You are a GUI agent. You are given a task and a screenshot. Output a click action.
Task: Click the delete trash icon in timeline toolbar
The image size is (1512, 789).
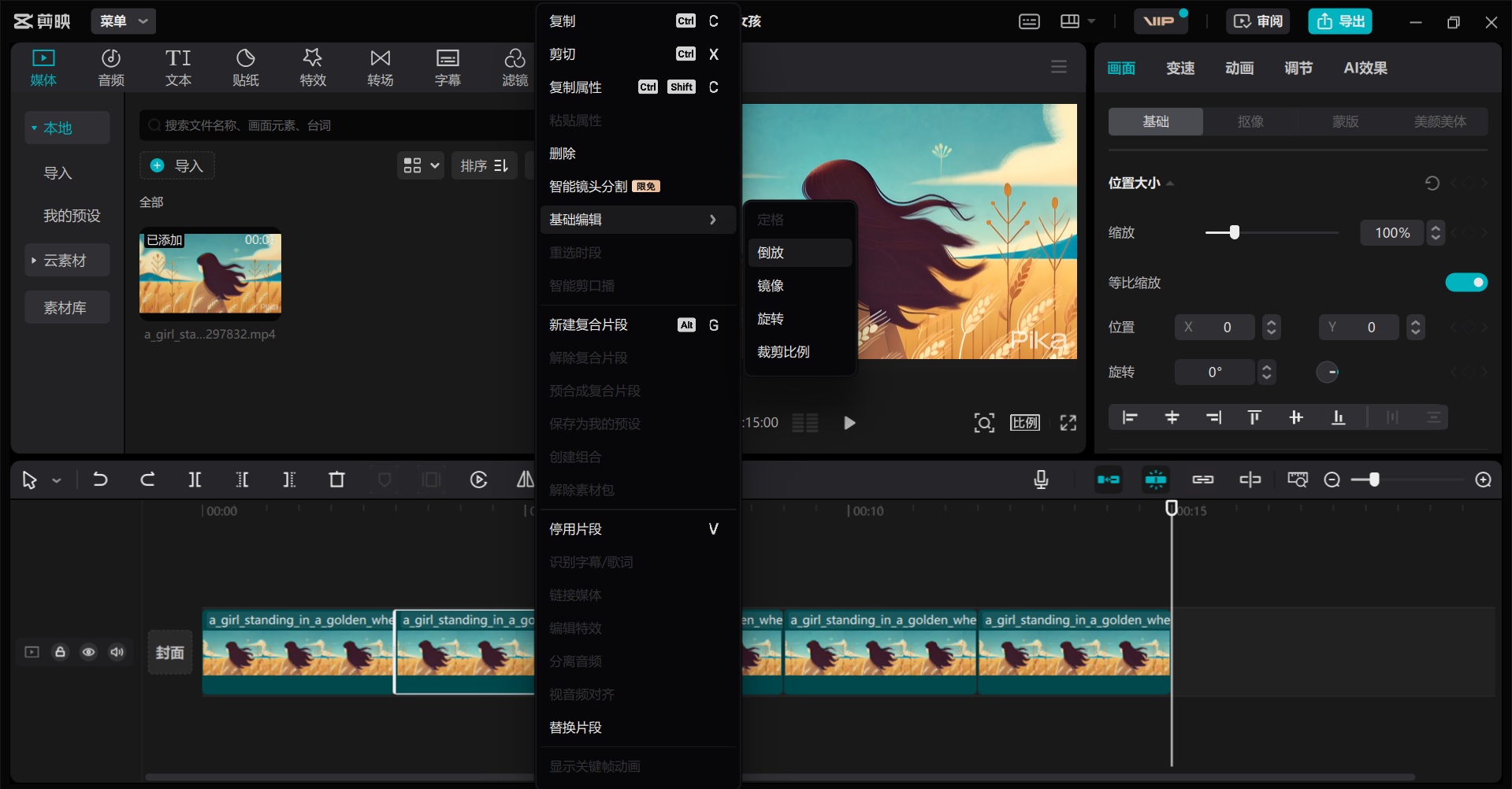[x=336, y=480]
